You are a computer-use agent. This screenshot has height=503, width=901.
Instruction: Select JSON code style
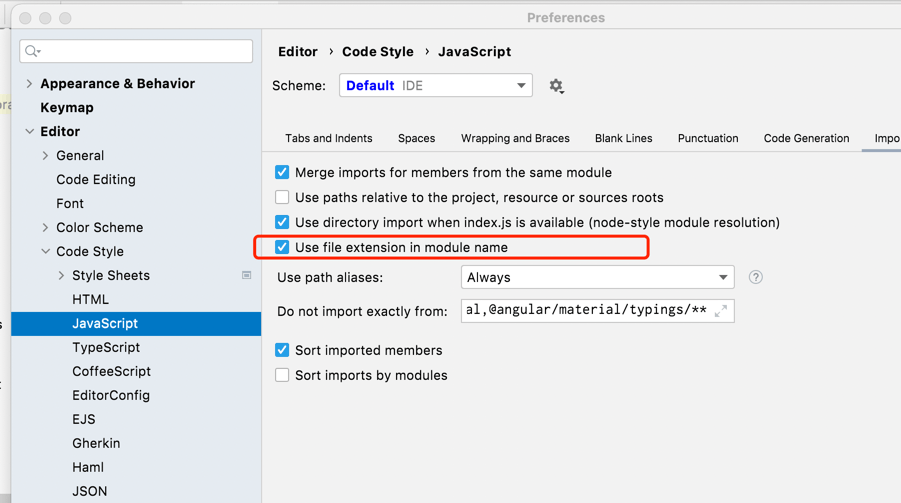(x=90, y=492)
